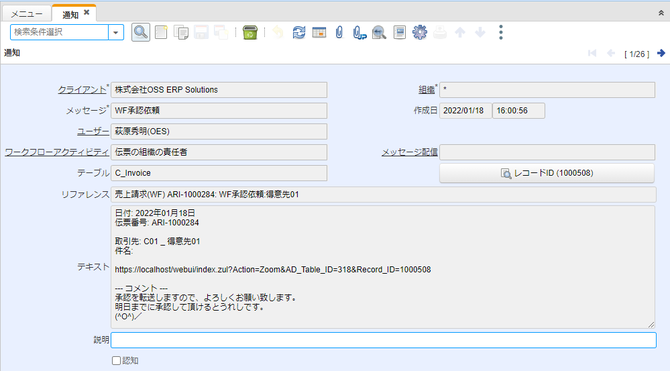Click the ユーザー field 萩原秀明(OES)
Screen dimensions: 670x371
point(219,132)
